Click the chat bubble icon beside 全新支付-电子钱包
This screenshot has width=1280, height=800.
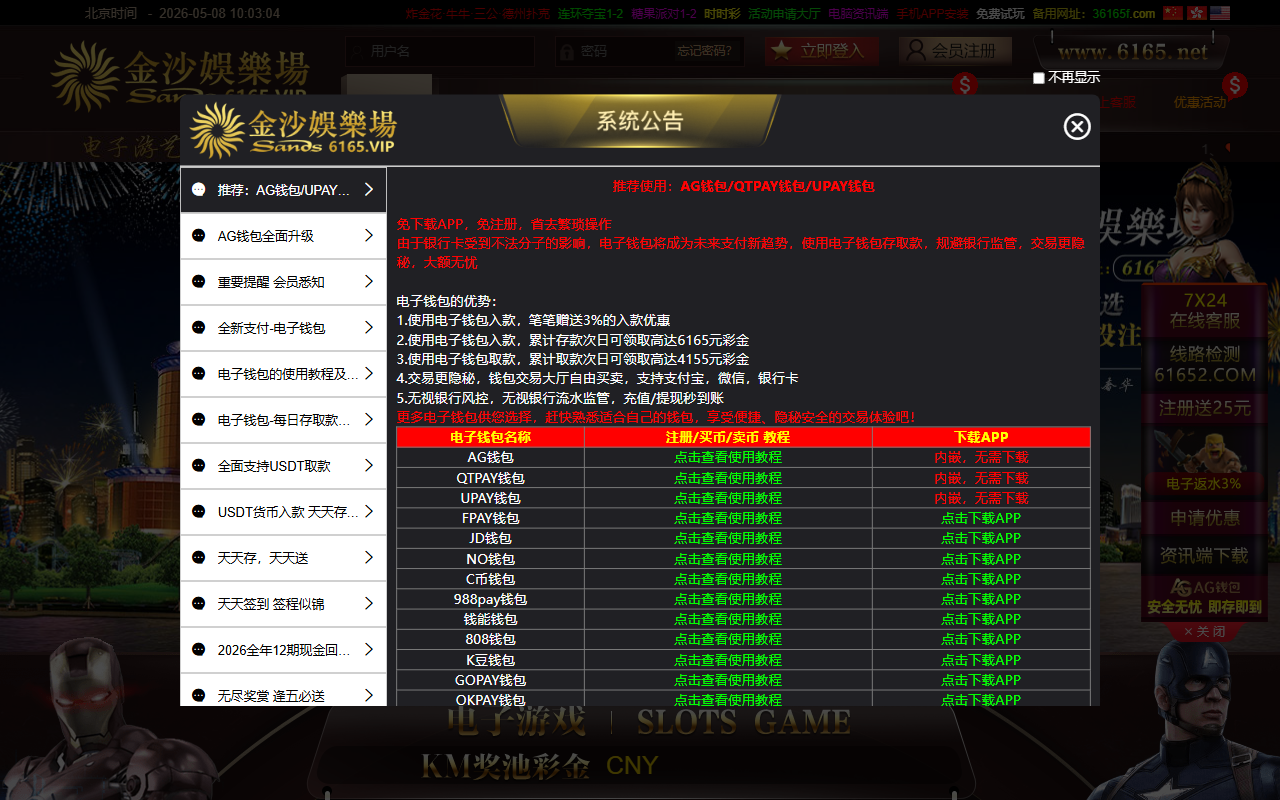(198, 328)
